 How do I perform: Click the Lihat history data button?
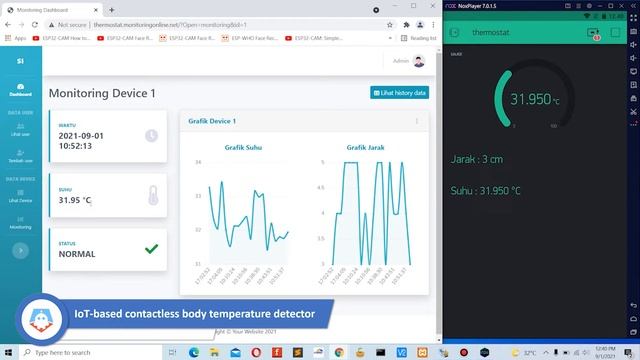click(x=399, y=93)
